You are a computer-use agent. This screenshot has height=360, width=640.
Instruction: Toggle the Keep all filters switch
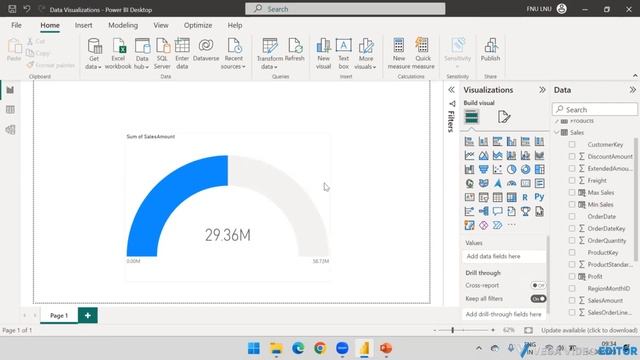[x=538, y=299]
